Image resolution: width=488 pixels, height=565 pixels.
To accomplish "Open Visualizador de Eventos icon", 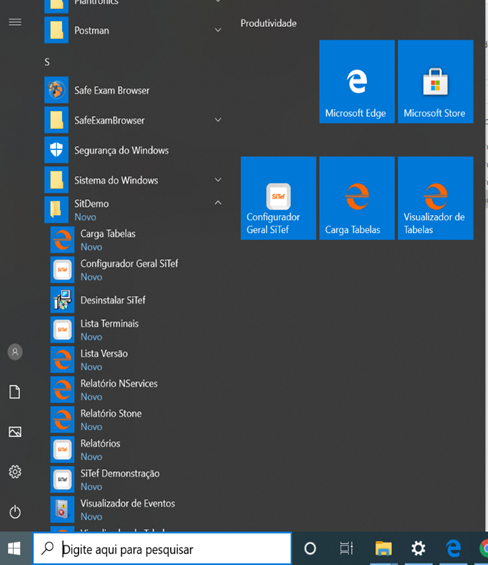I will [62, 510].
